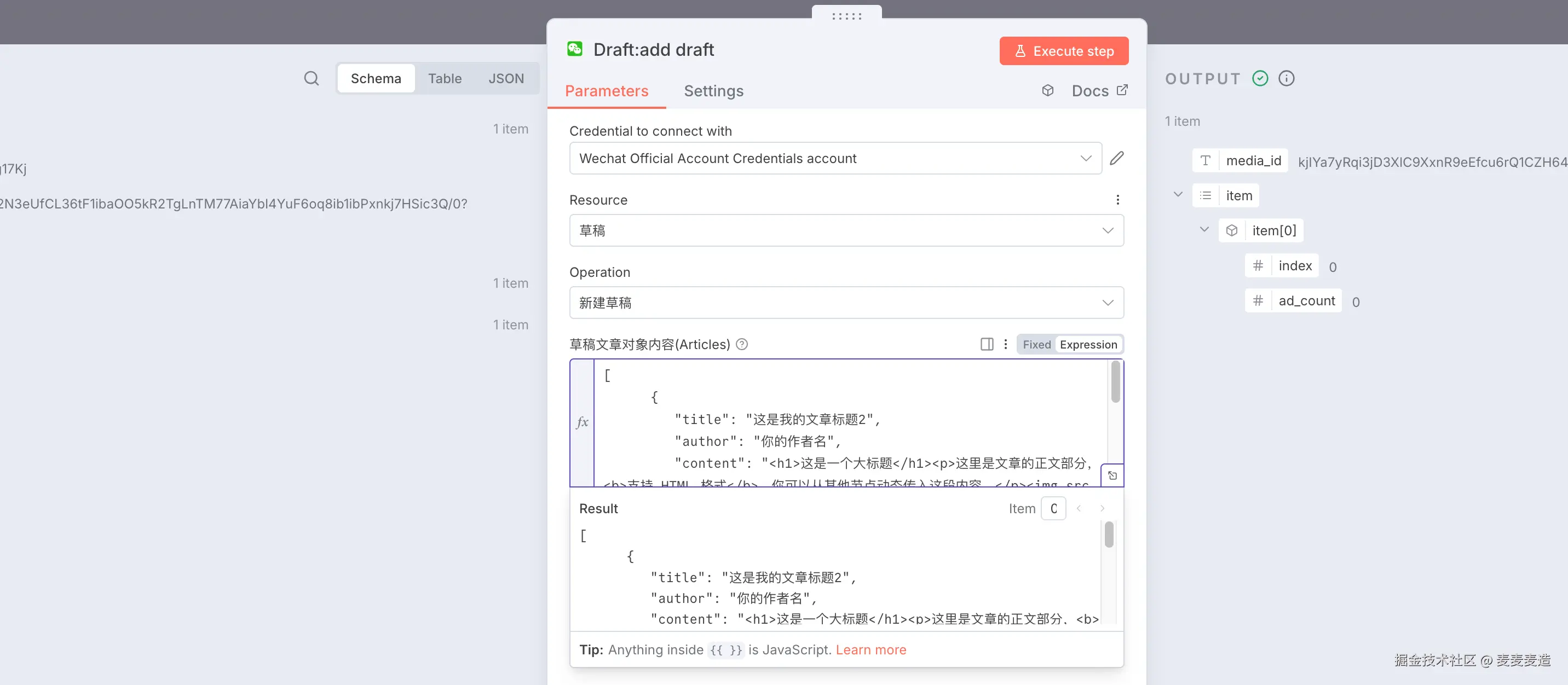Open the Credential account dropdown
This screenshot has height=685, width=1568.
835,158
